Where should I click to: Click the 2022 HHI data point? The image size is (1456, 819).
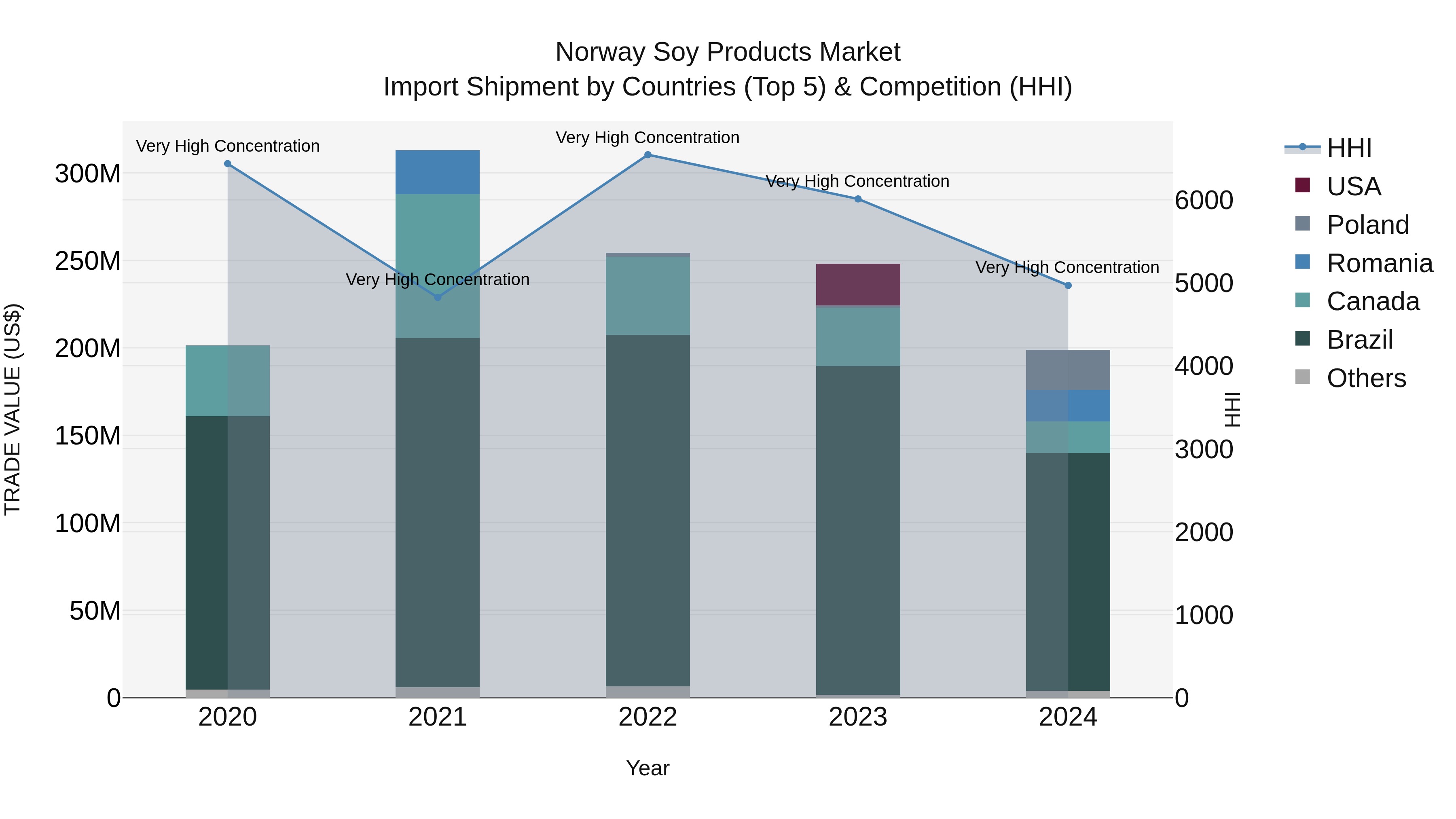pos(648,155)
